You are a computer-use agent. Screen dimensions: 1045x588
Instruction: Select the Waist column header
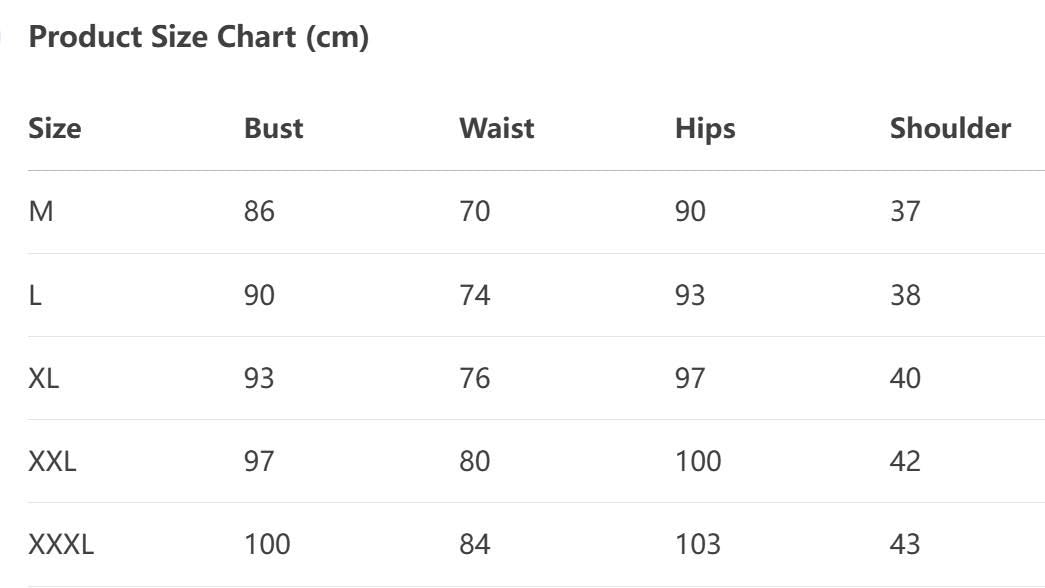pos(496,129)
